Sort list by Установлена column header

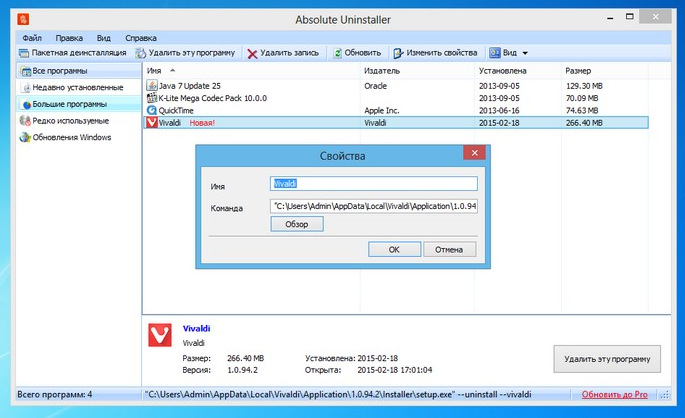point(518,71)
